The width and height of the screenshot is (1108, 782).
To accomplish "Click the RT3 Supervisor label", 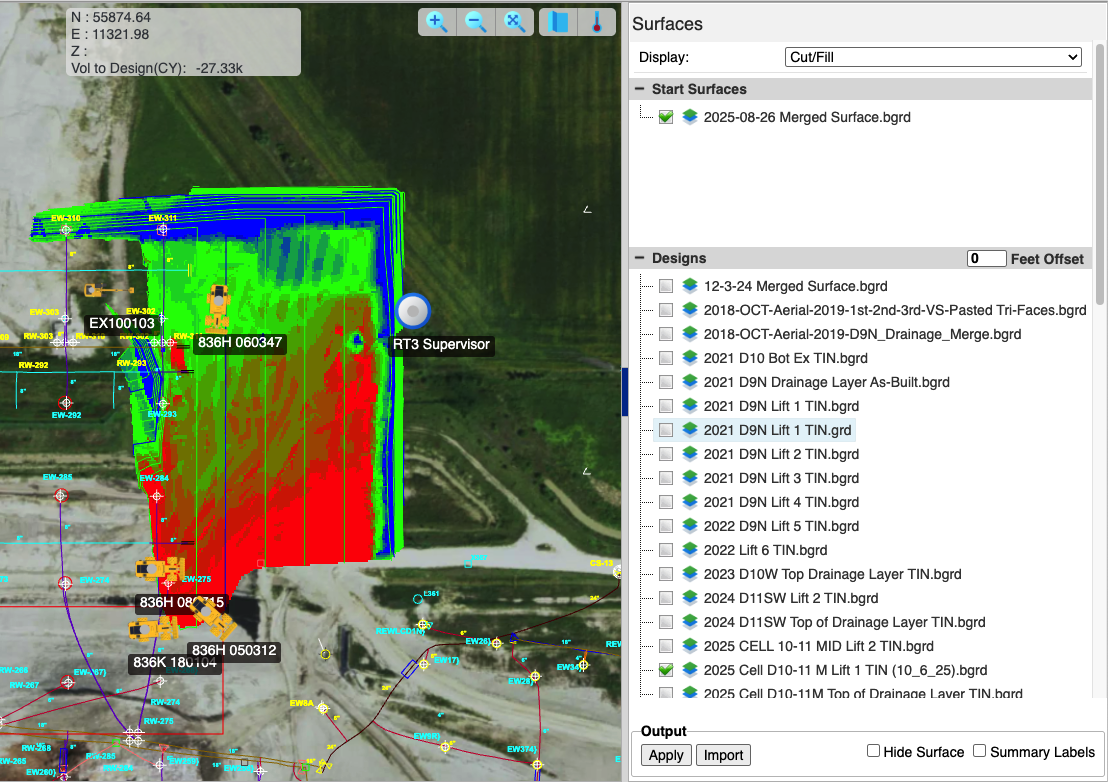I will coord(442,345).
